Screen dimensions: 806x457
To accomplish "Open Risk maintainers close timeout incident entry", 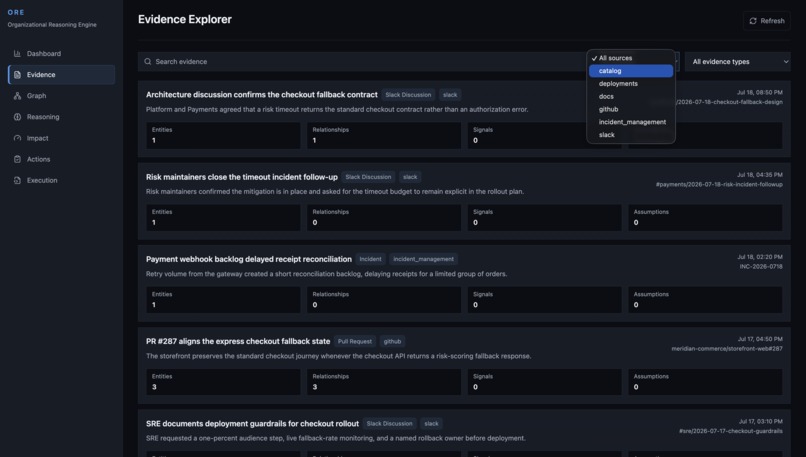I will point(242,177).
